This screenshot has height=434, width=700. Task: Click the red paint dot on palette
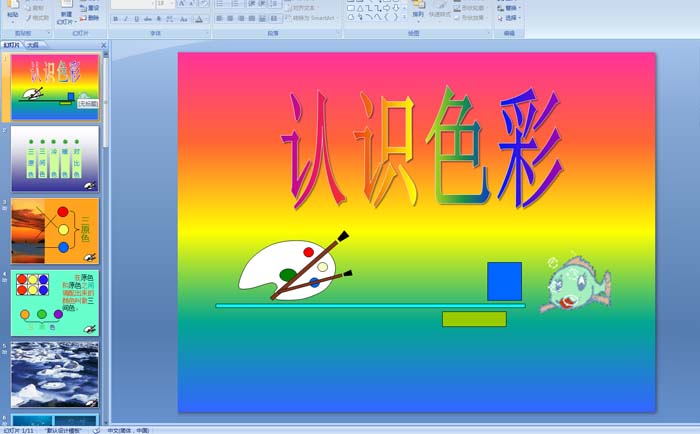(x=308, y=252)
